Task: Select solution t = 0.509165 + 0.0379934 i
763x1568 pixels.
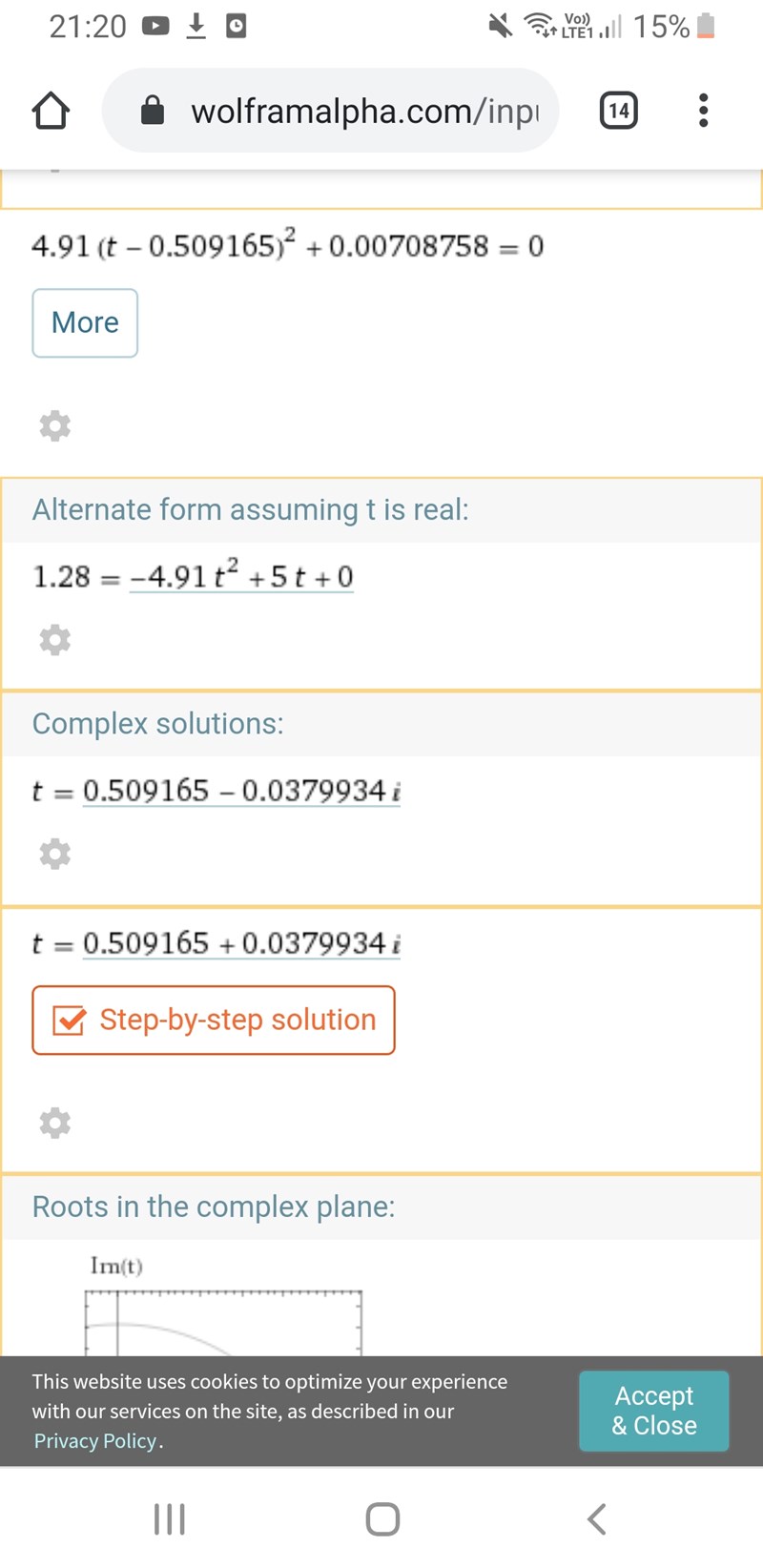Action: coord(241,944)
